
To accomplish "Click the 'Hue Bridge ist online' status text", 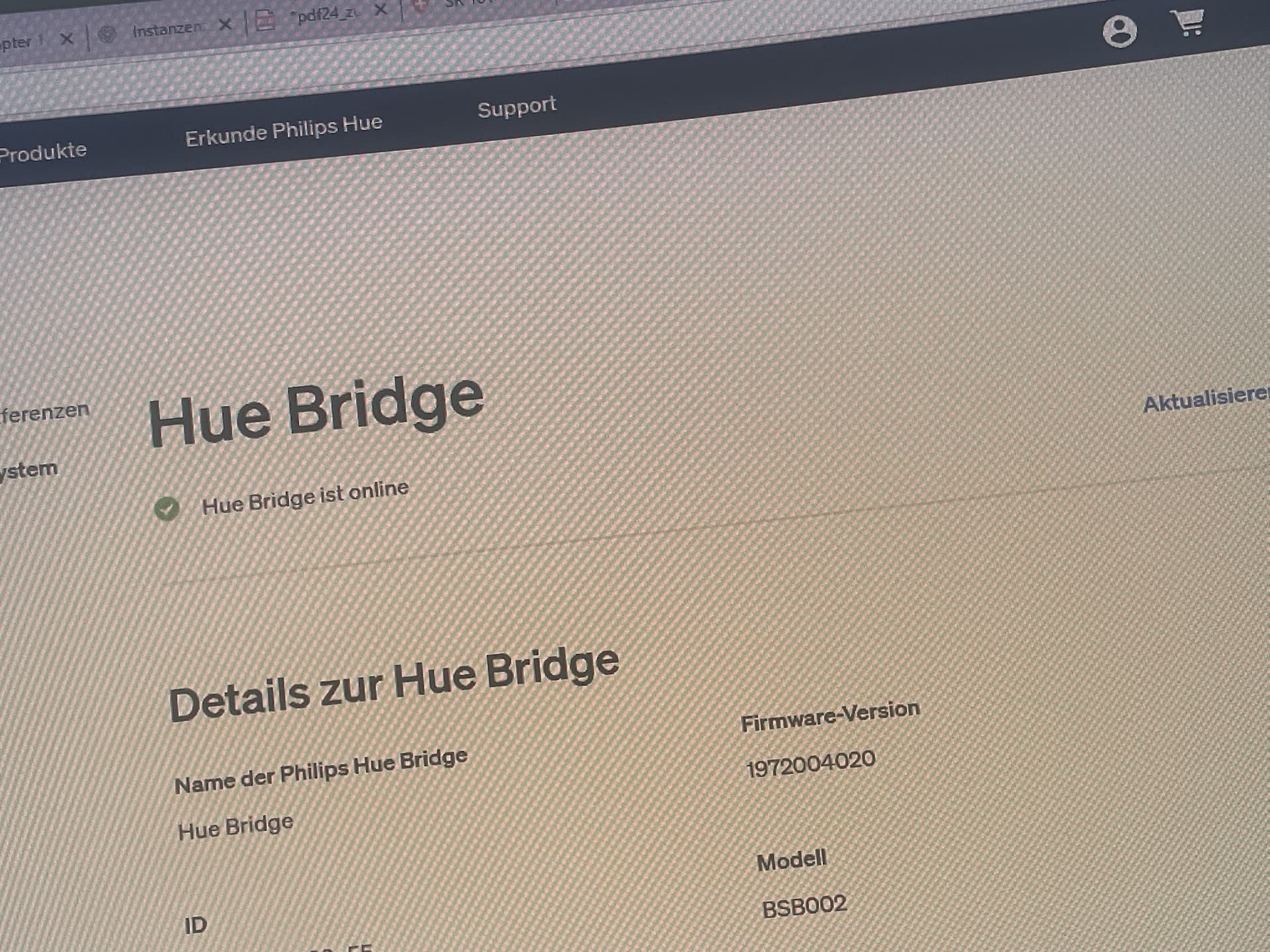I will coord(305,497).
